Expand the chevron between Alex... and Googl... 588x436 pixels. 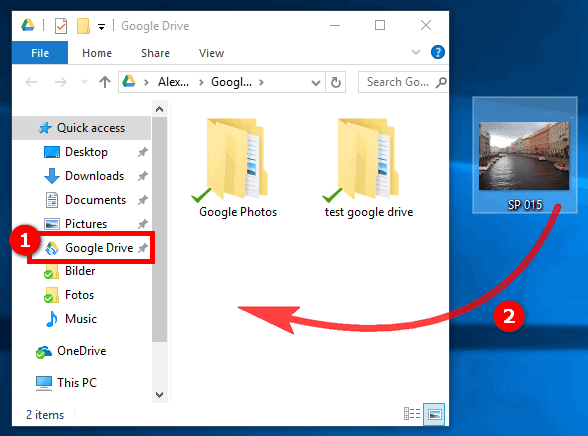(x=201, y=82)
